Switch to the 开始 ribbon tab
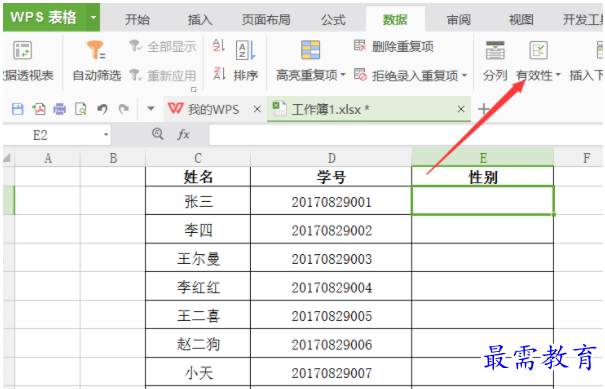Viewport: 605px width, 389px height. pos(137,19)
